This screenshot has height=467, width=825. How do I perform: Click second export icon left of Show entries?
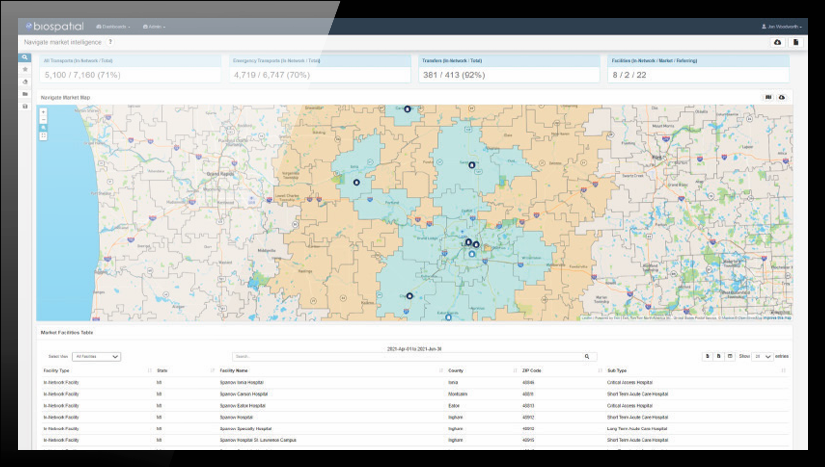coord(718,356)
